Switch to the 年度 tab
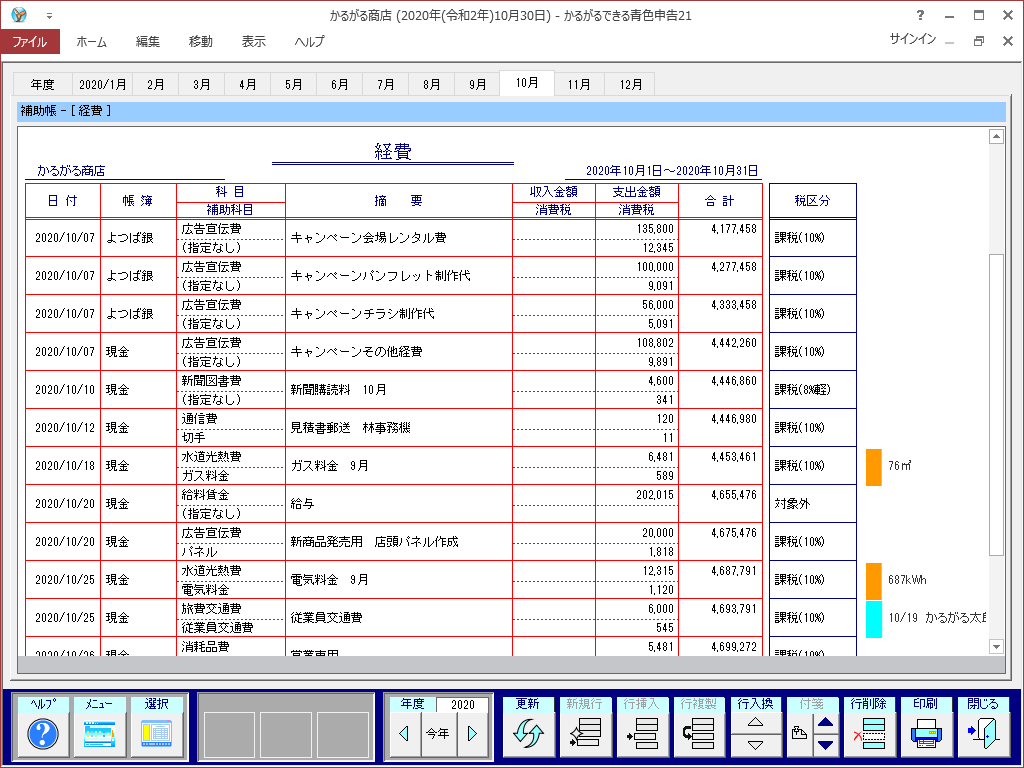The width and height of the screenshot is (1024, 768). (x=42, y=84)
